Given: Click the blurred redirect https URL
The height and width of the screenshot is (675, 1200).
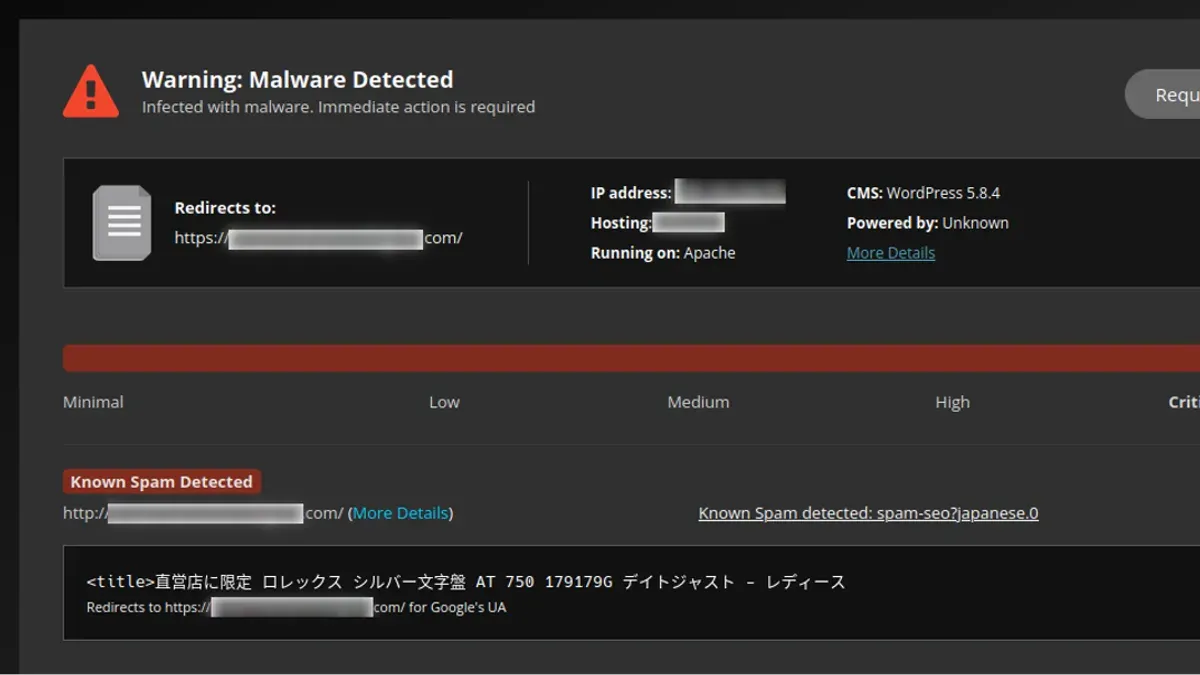Looking at the screenshot, I should click(x=318, y=238).
